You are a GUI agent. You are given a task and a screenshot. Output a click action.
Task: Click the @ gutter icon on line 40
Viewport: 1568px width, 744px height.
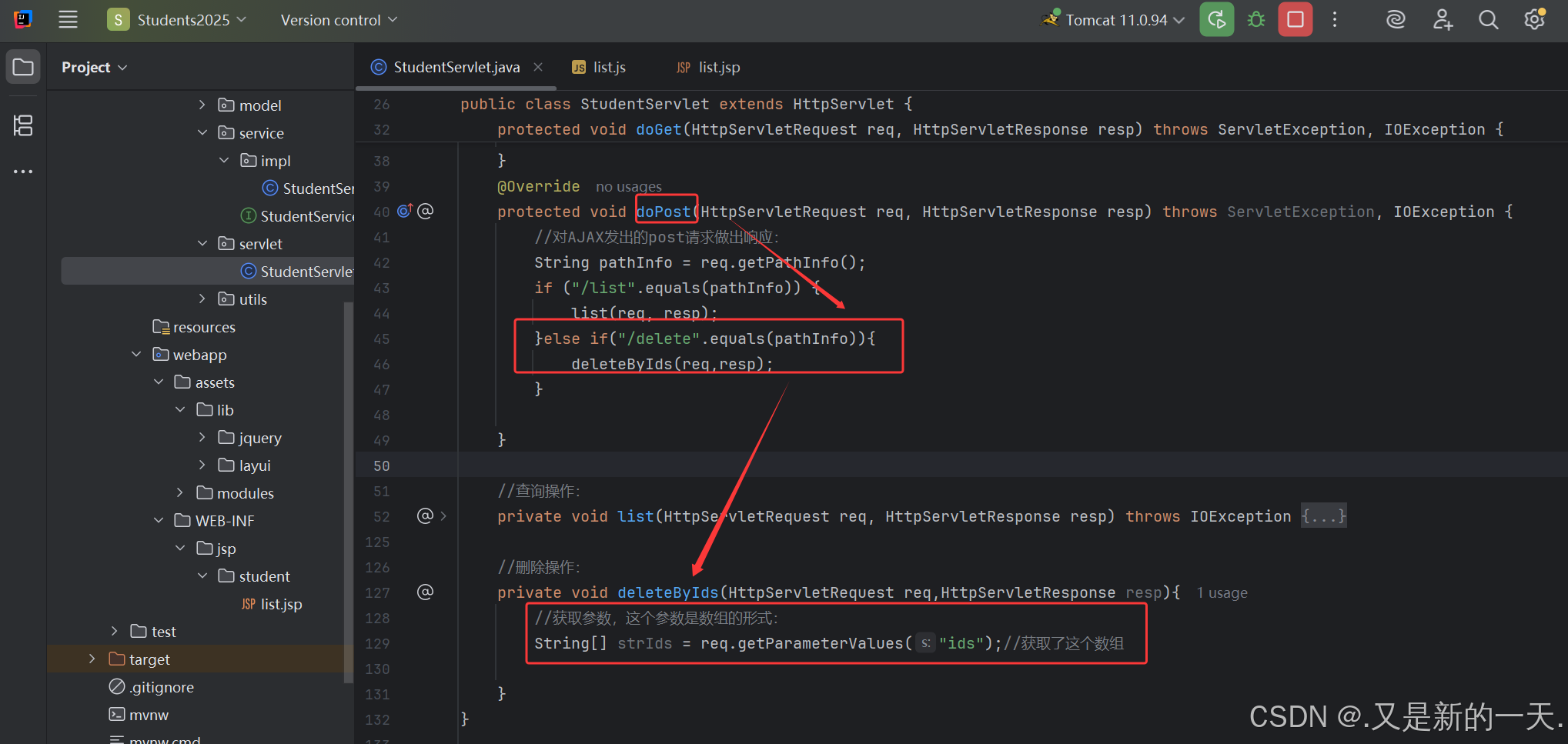pos(426,211)
